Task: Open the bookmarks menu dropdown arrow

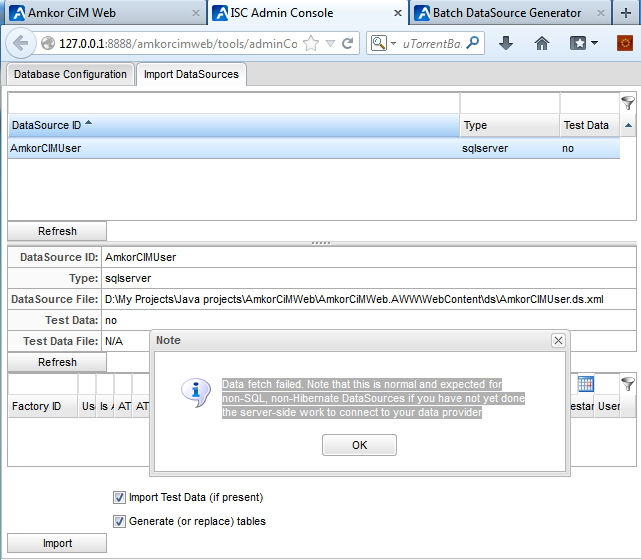Action: [594, 43]
